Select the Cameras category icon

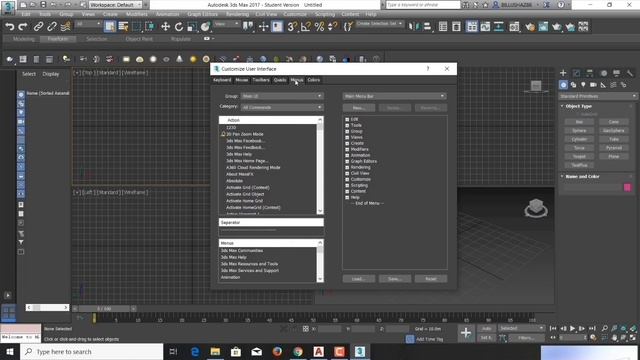click(x=593, y=85)
